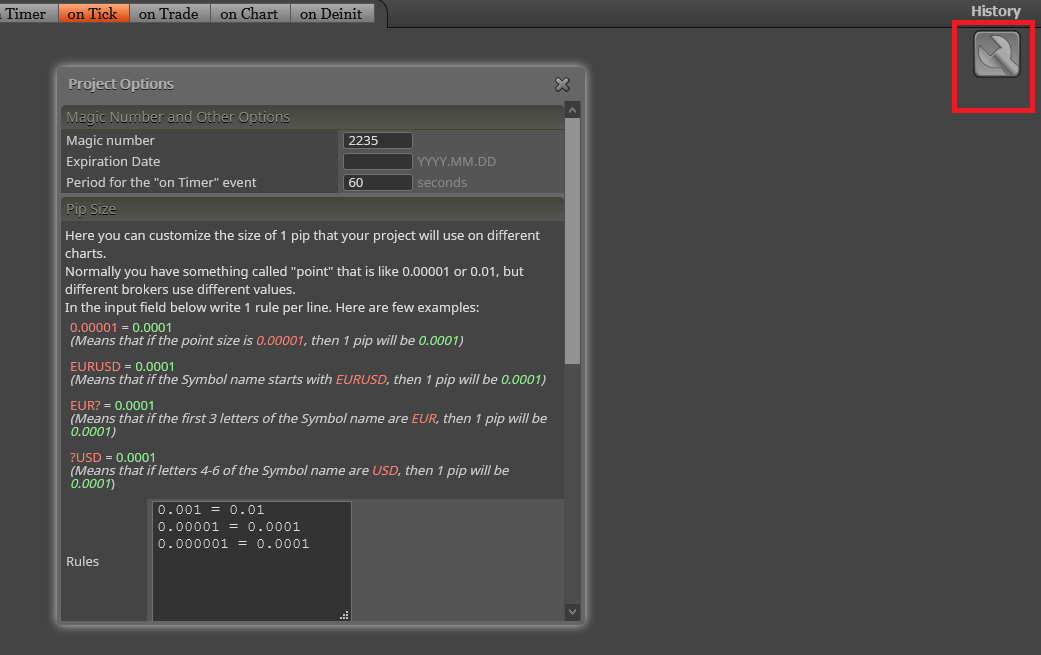
Task: Focus the Magic number field showing 2235
Action: click(378, 141)
